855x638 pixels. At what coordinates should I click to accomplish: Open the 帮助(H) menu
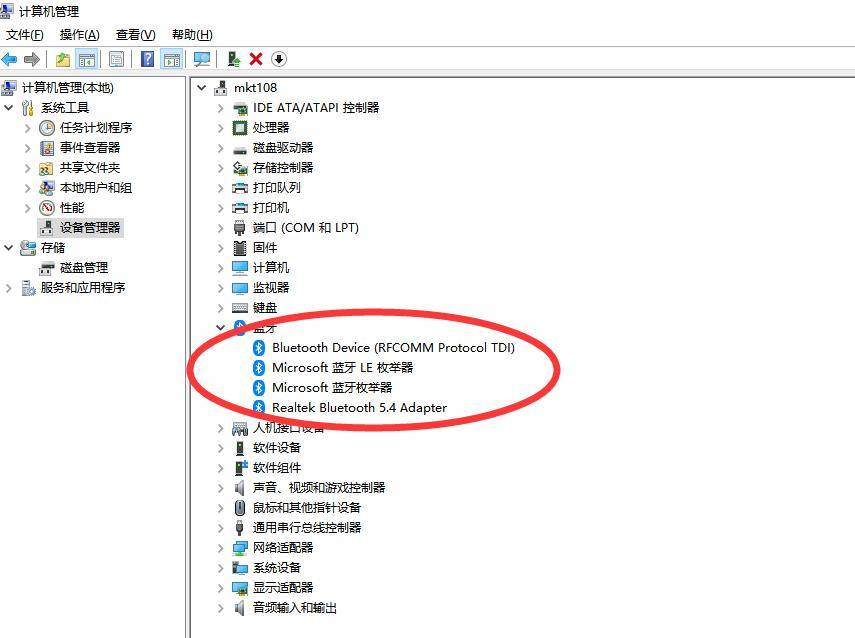(x=192, y=35)
